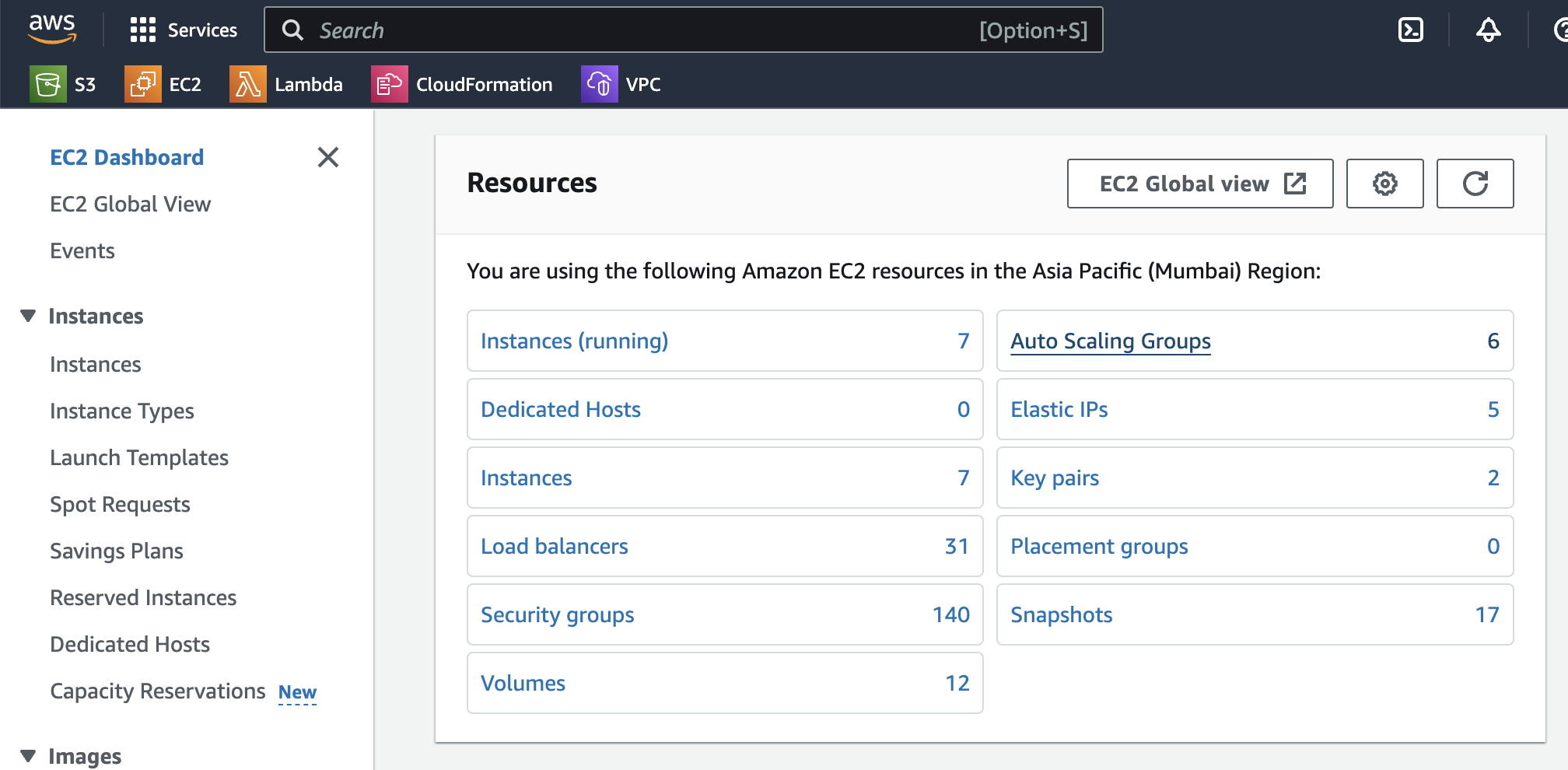Click the AWS search field
The height and width of the screenshot is (770, 1568).
coord(646,30)
